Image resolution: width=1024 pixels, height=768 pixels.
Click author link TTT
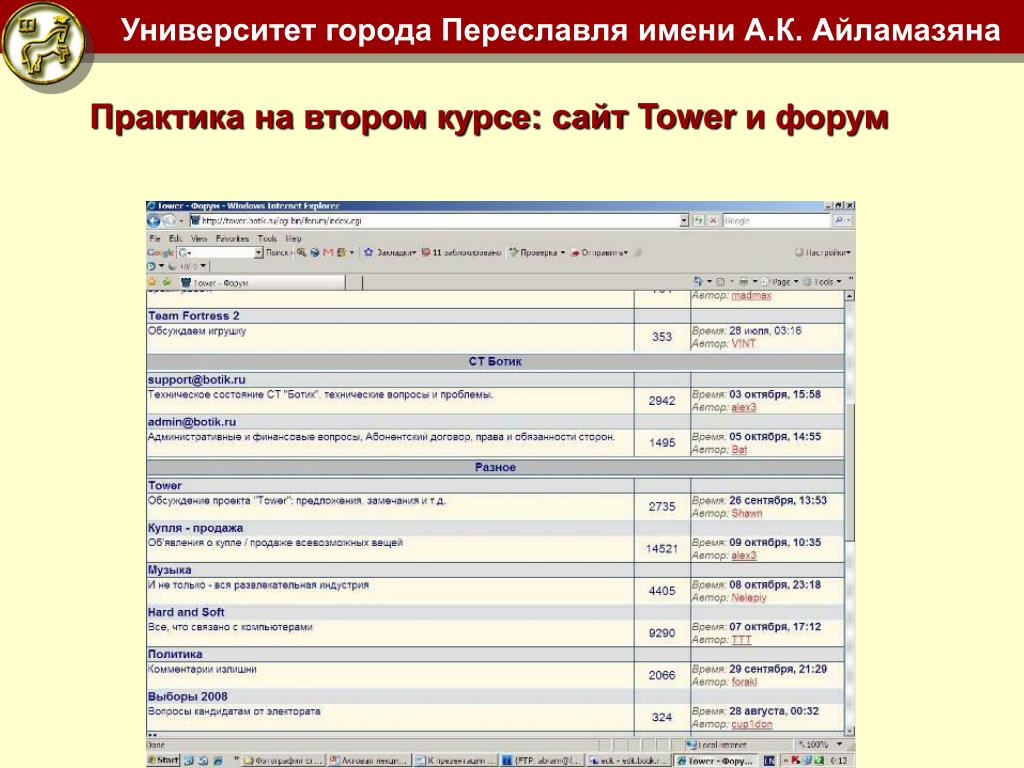tap(741, 640)
